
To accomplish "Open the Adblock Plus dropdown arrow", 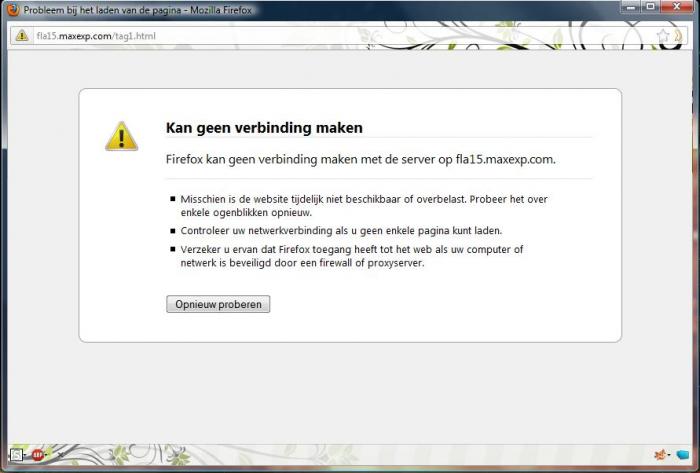I will tap(46, 455).
